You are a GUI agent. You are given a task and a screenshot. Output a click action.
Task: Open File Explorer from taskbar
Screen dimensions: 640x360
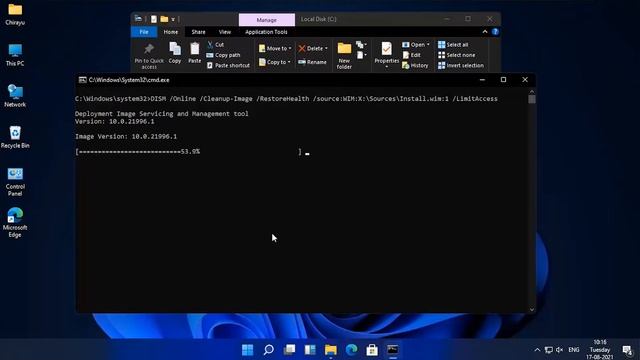point(331,350)
